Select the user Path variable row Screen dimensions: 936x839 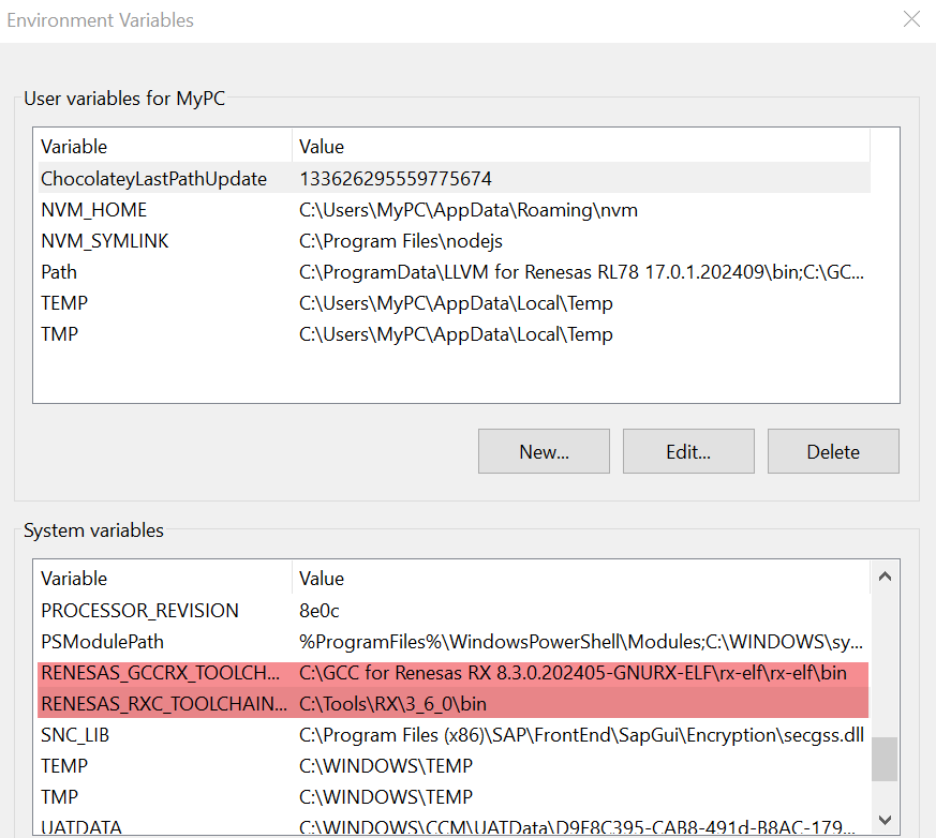(x=454, y=272)
